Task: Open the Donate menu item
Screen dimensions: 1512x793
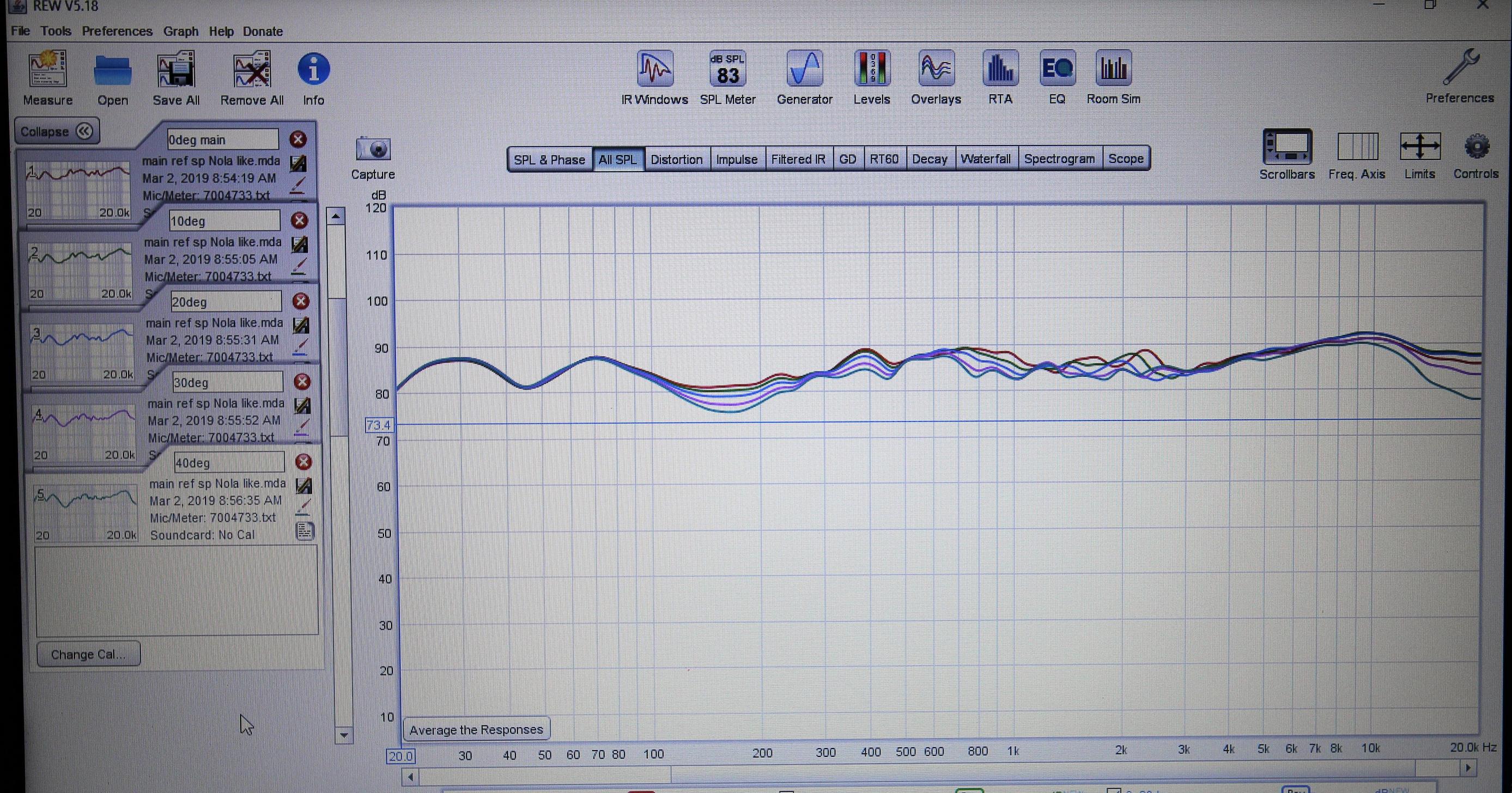Action: [263, 31]
